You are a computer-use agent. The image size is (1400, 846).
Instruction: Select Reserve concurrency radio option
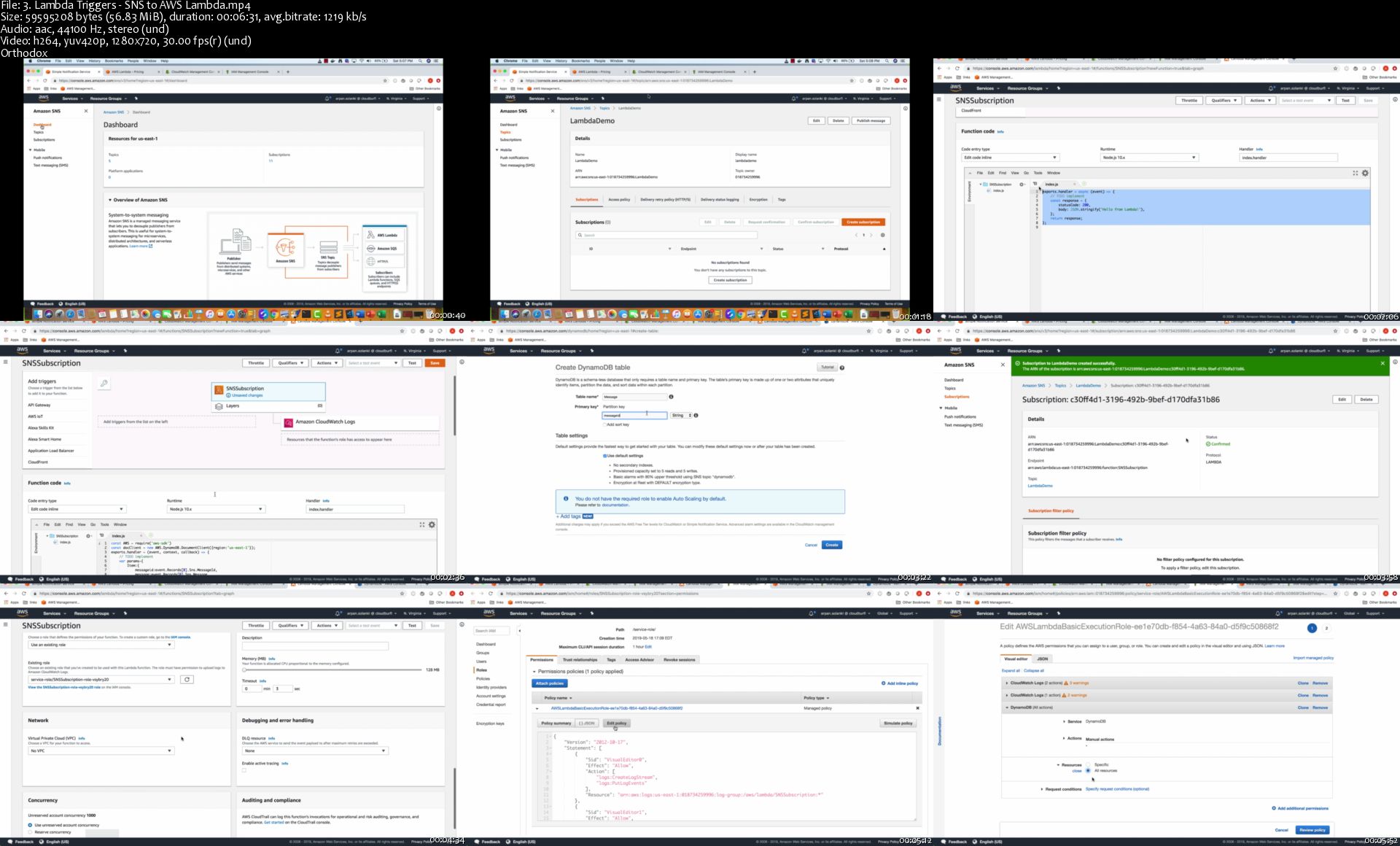[30, 832]
